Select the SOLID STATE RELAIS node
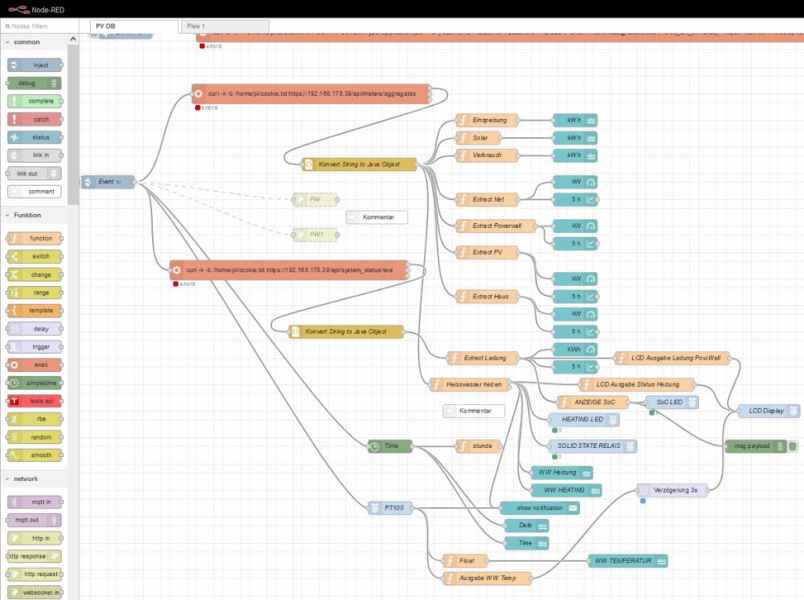The height and width of the screenshot is (600, 804). (x=593, y=446)
